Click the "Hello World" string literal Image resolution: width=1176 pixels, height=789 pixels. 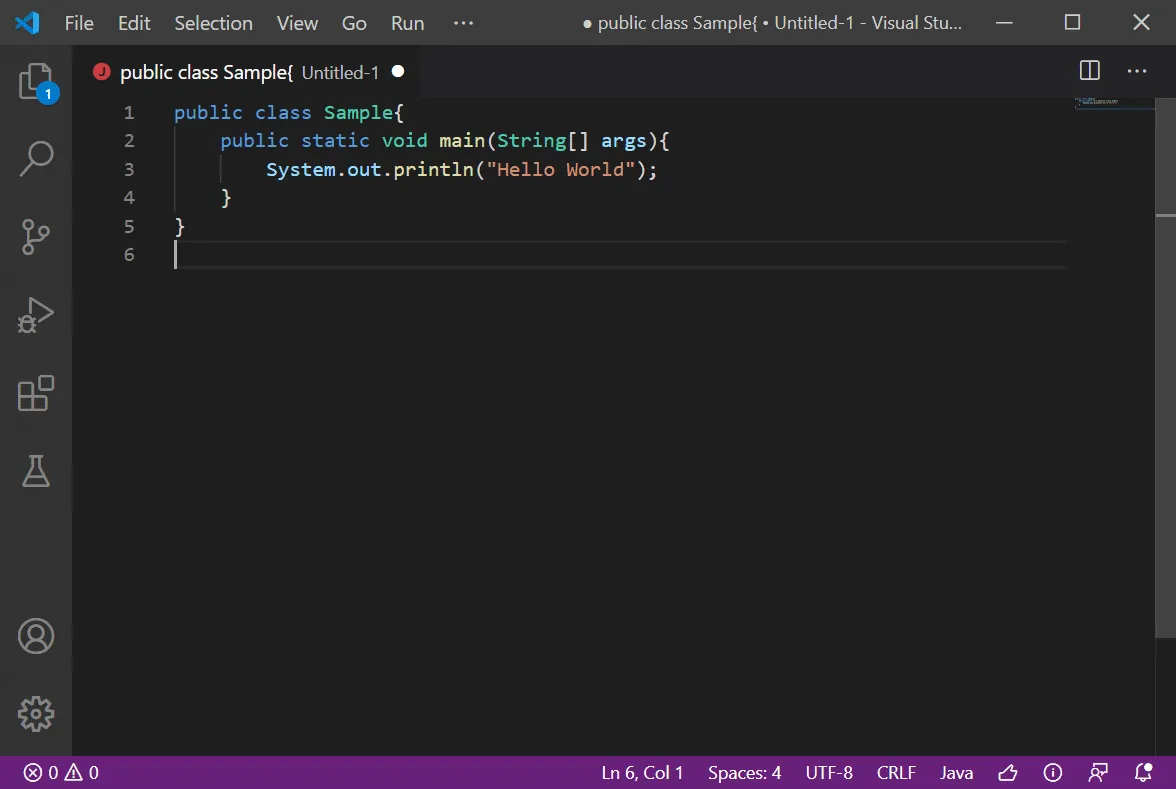click(560, 170)
